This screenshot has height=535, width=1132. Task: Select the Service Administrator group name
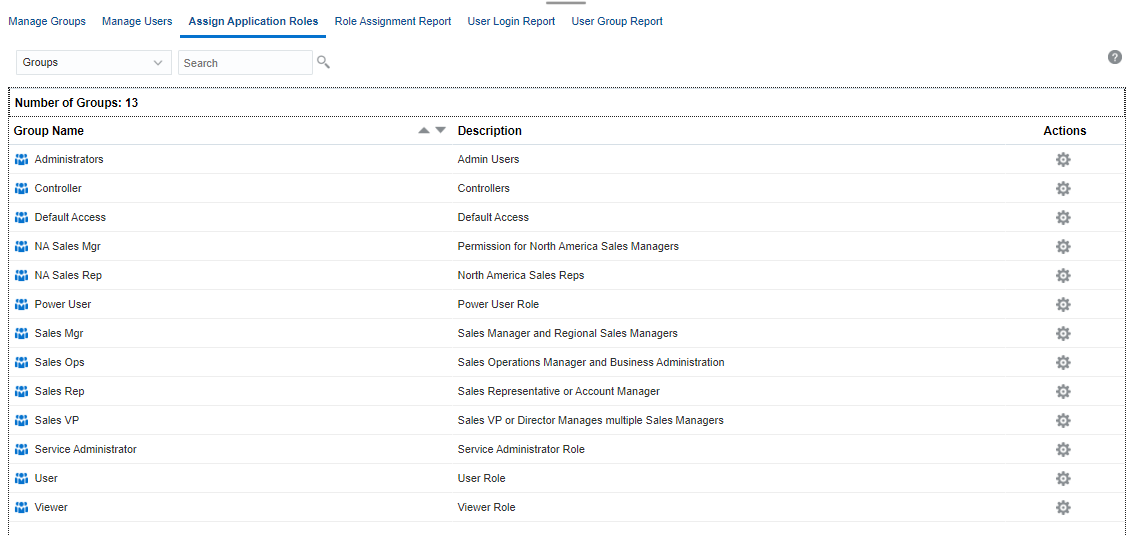tap(85, 449)
